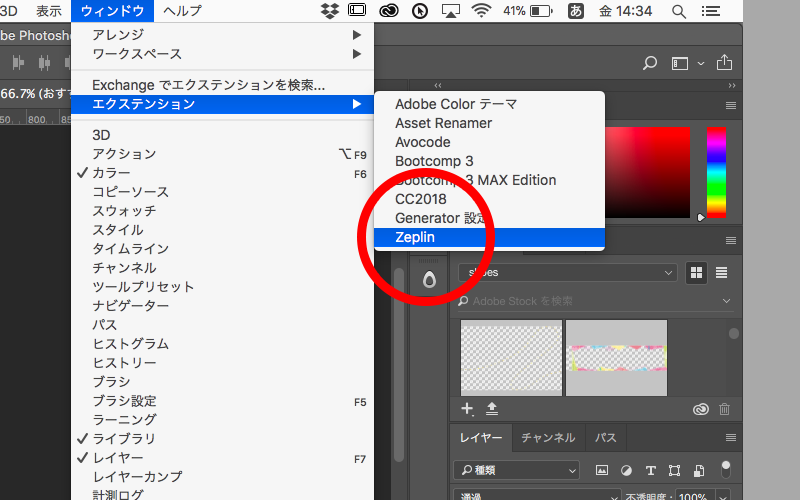Open the アクション panel

click(223, 154)
